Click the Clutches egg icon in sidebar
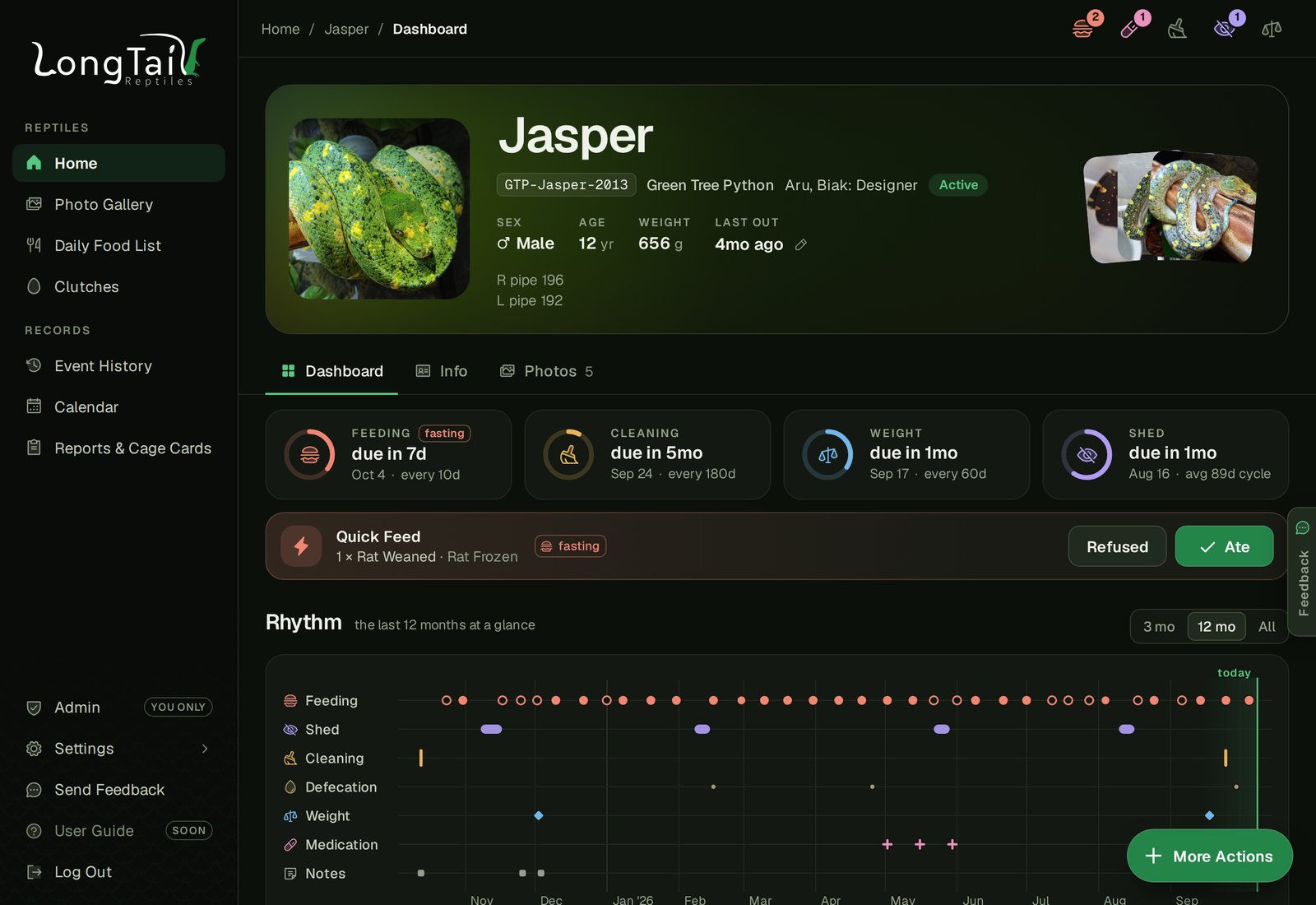1316x905 pixels. pyautogui.click(x=34, y=286)
